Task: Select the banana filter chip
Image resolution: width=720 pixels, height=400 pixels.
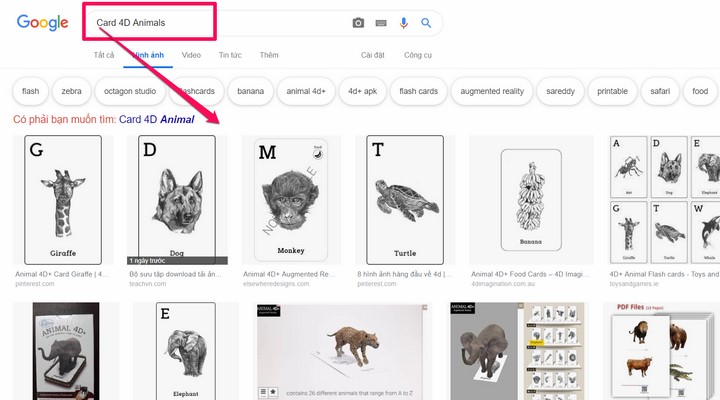Action: pyautogui.click(x=251, y=91)
